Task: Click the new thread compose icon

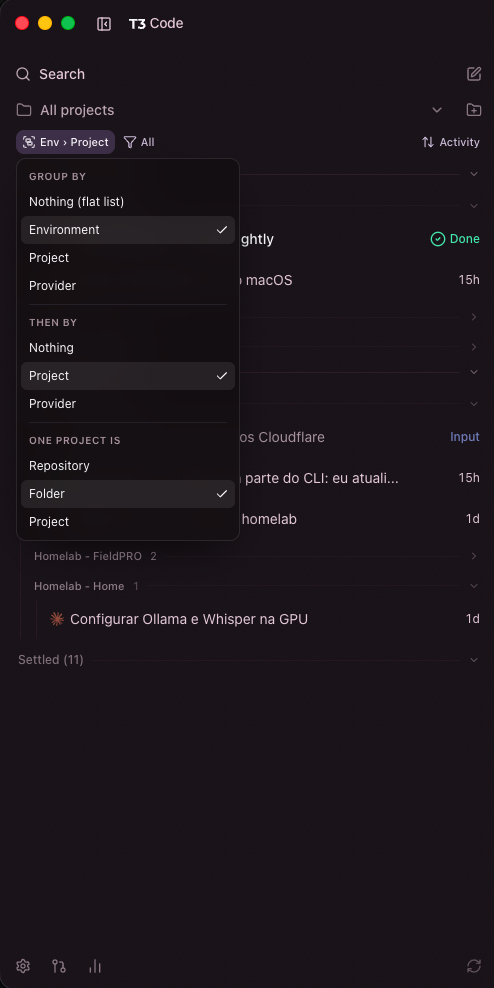Action: point(474,74)
